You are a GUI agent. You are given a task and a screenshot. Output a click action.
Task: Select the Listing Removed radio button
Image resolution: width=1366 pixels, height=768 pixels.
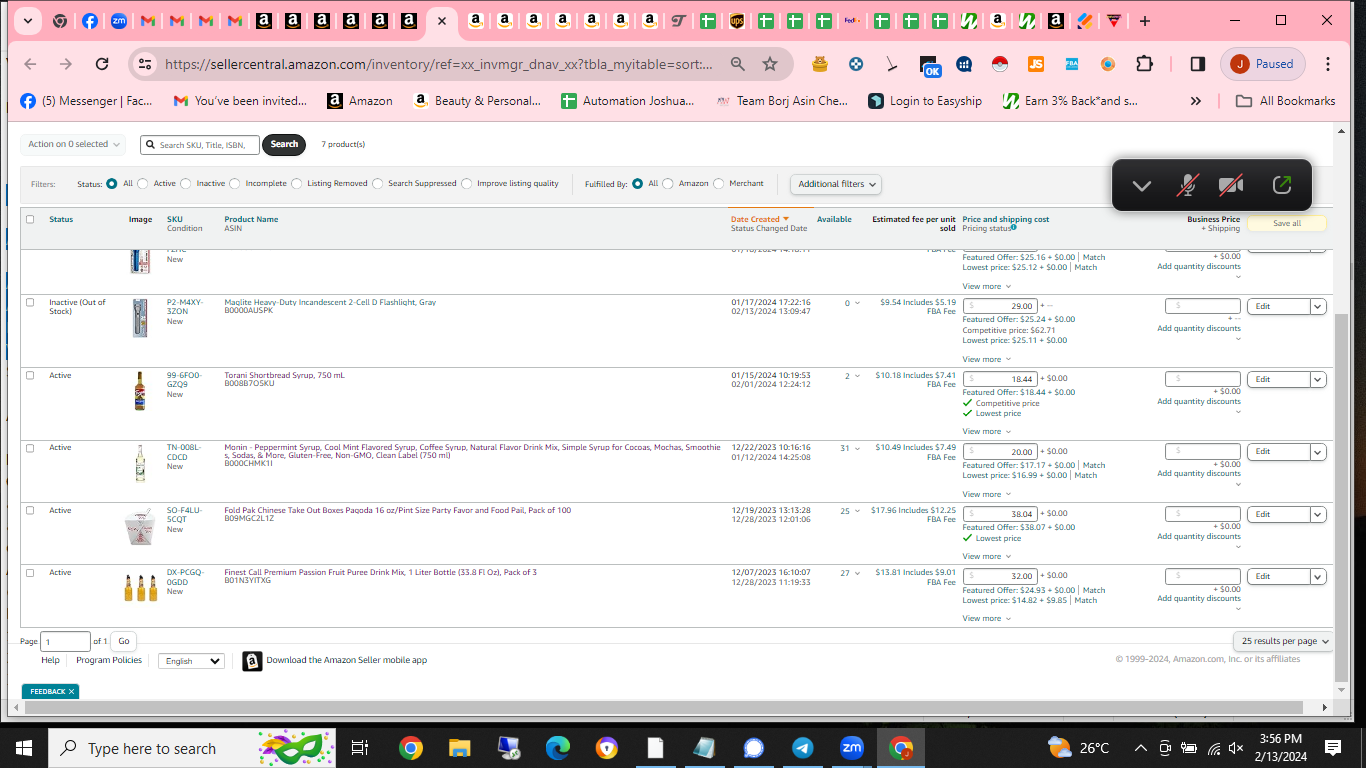(x=297, y=184)
